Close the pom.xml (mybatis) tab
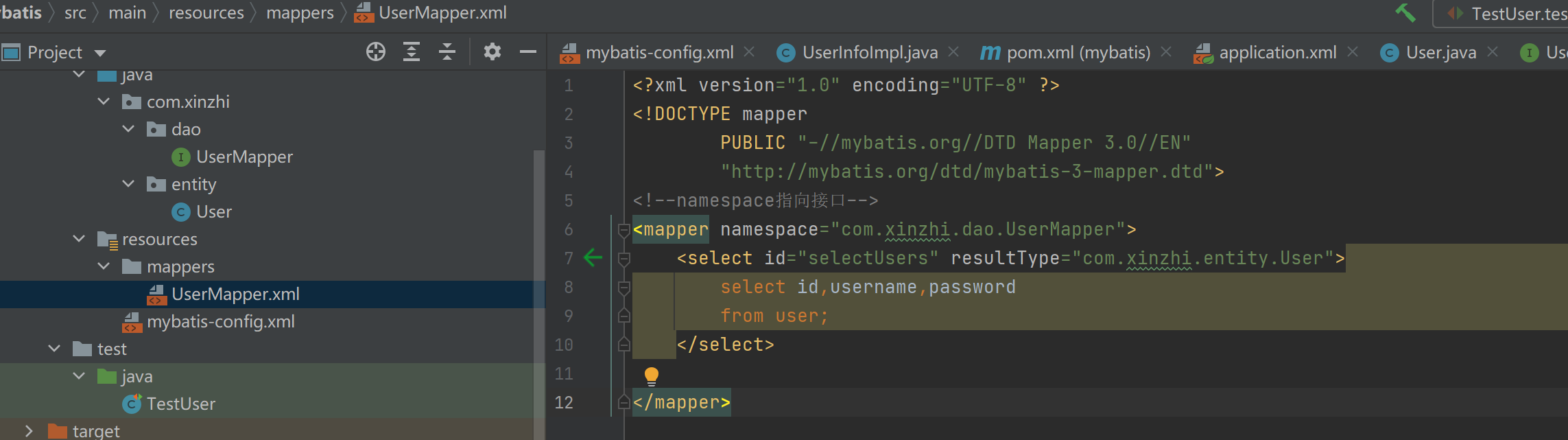Image resolution: width=1568 pixels, height=440 pixels. coord(1166,52)
